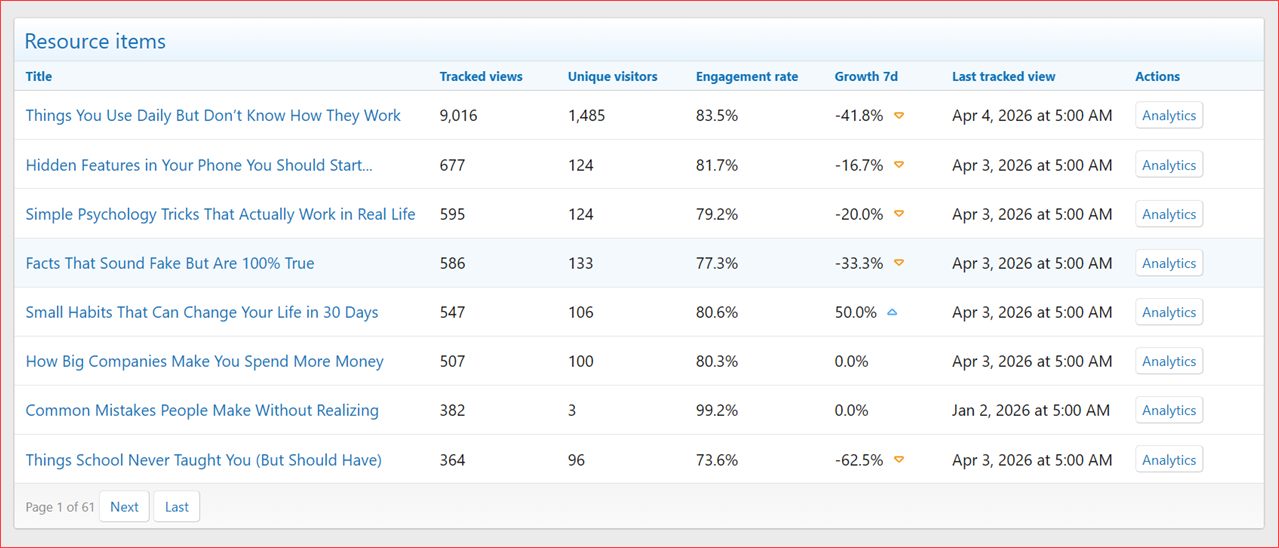Select the 'Jan 2, 2026 at 5:00 AM' date
1279x548 pixels.
[1031, 410]
